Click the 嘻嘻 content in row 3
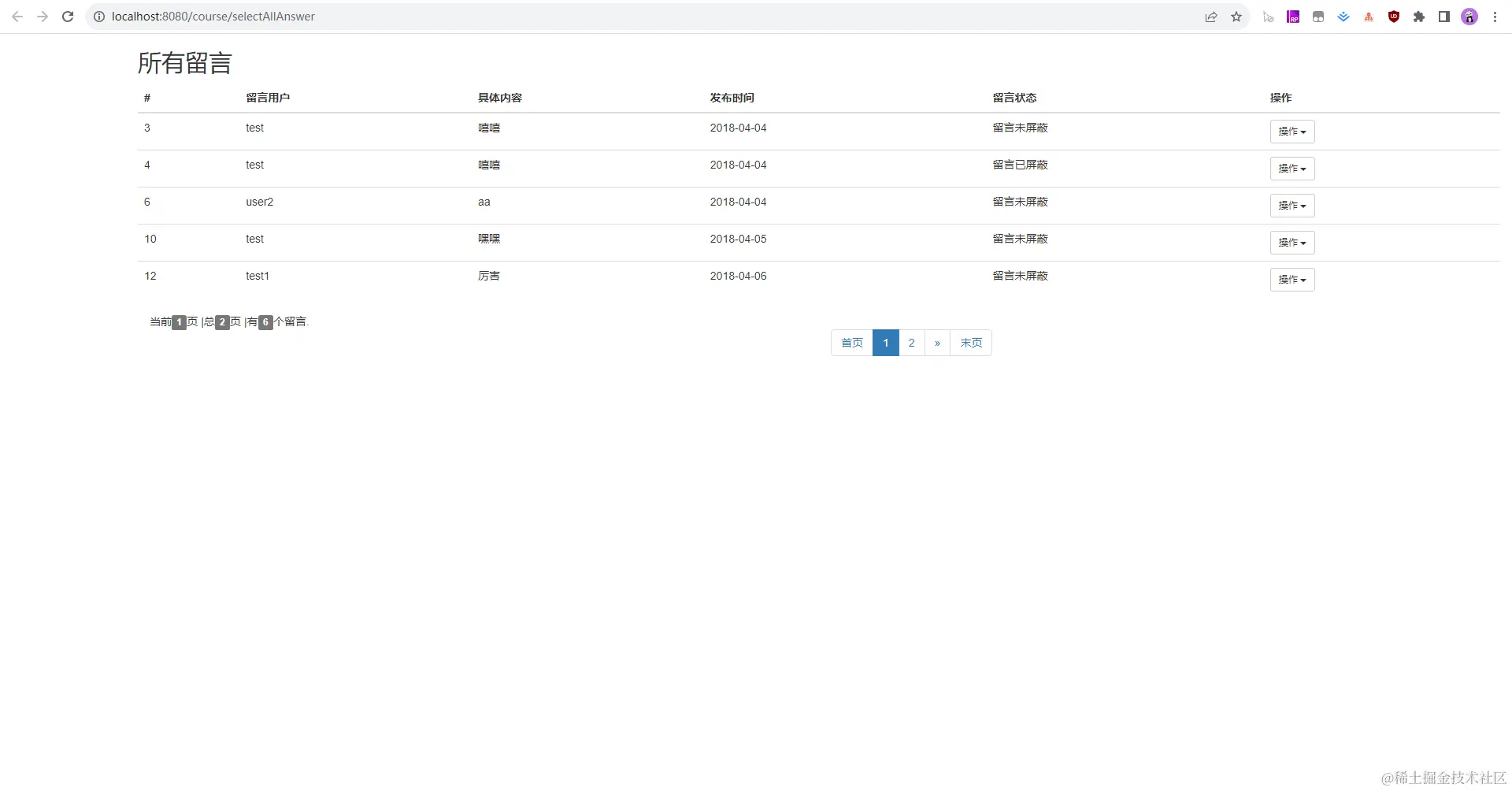The image size is (1512, 791). (489, 128)
